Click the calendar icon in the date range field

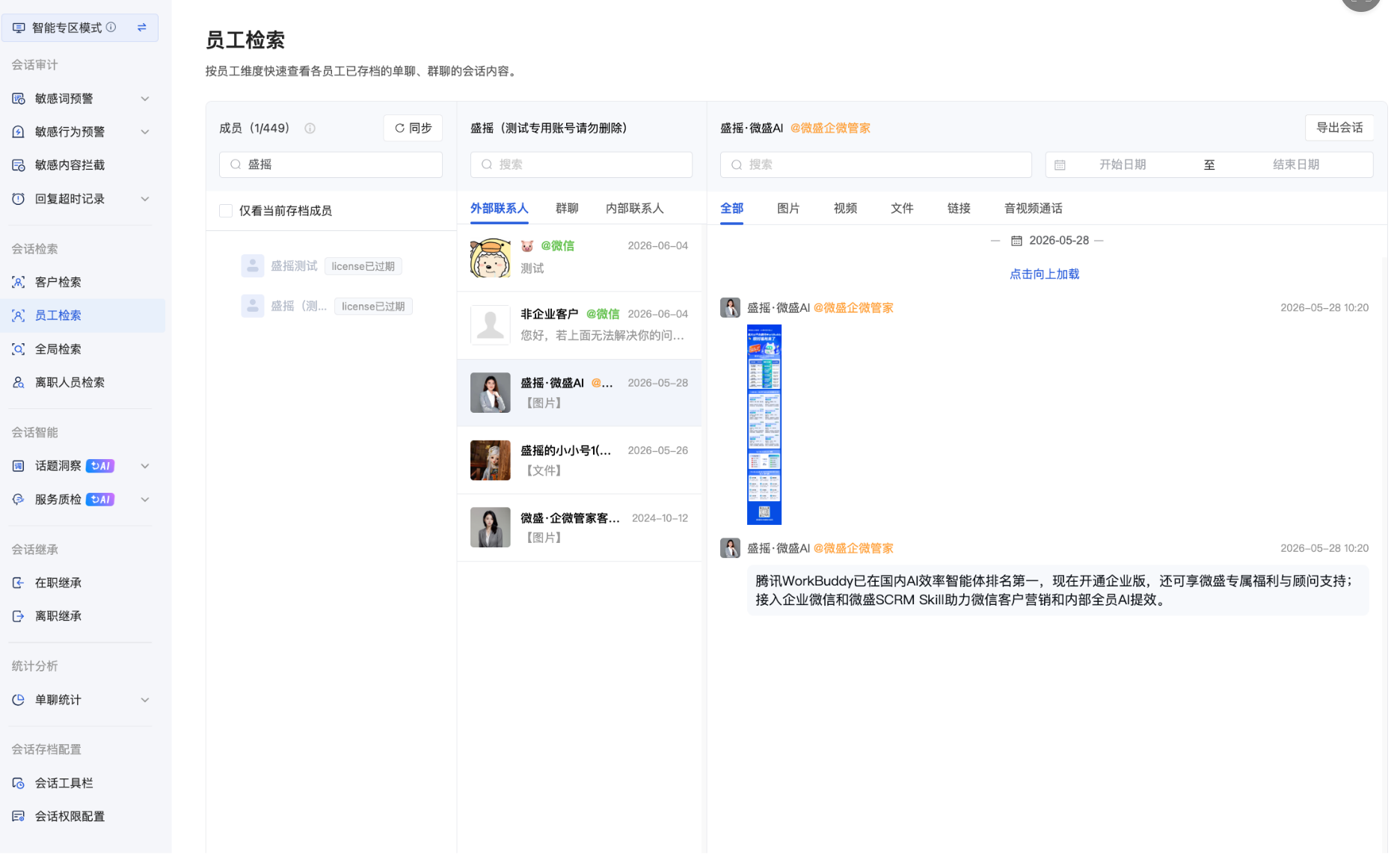1060,165
